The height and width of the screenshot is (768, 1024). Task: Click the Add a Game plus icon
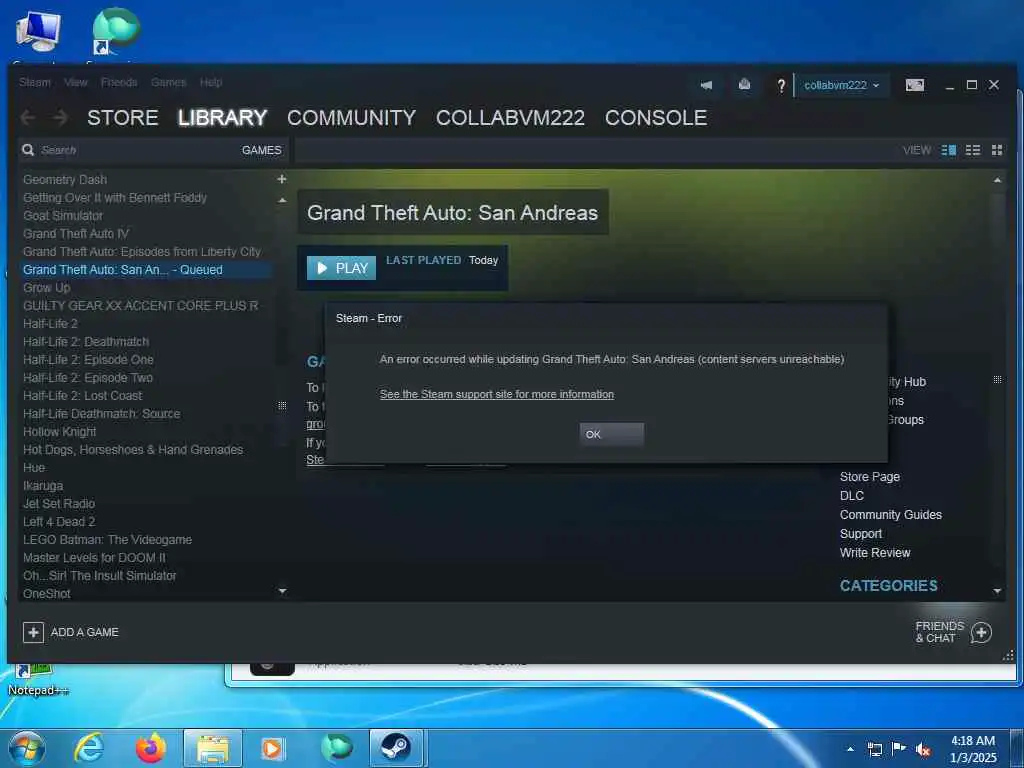33,632
